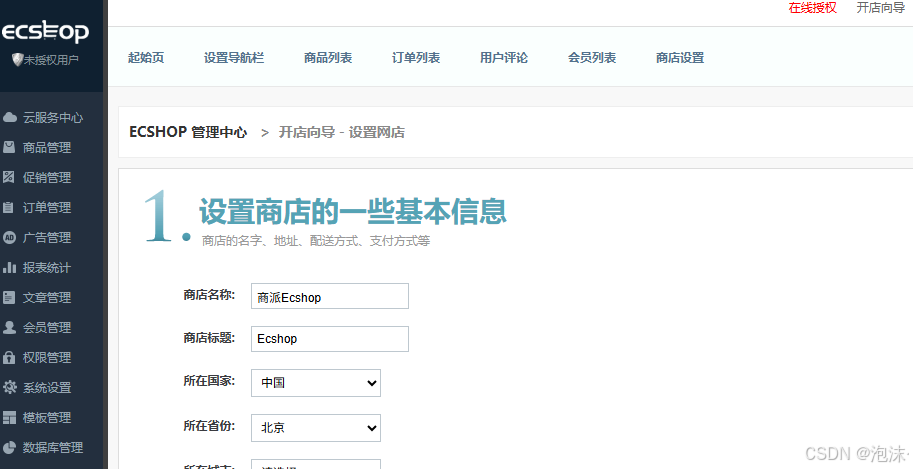Click the 开店向导 link at top
The image size is (913, 469).
click(880, 8)
